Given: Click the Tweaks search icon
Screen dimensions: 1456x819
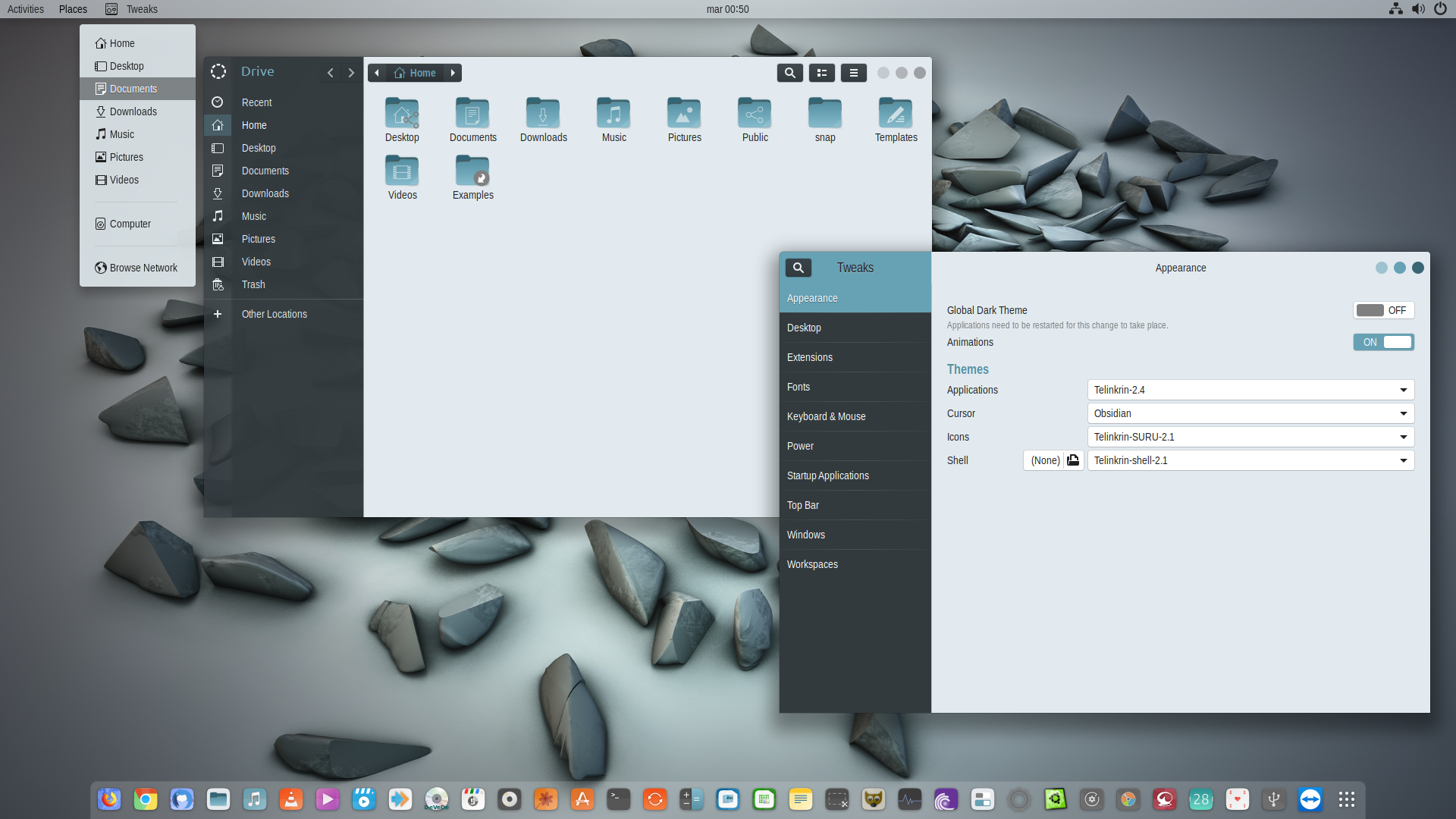Looking at the screenshot, I should click(798, 268).
